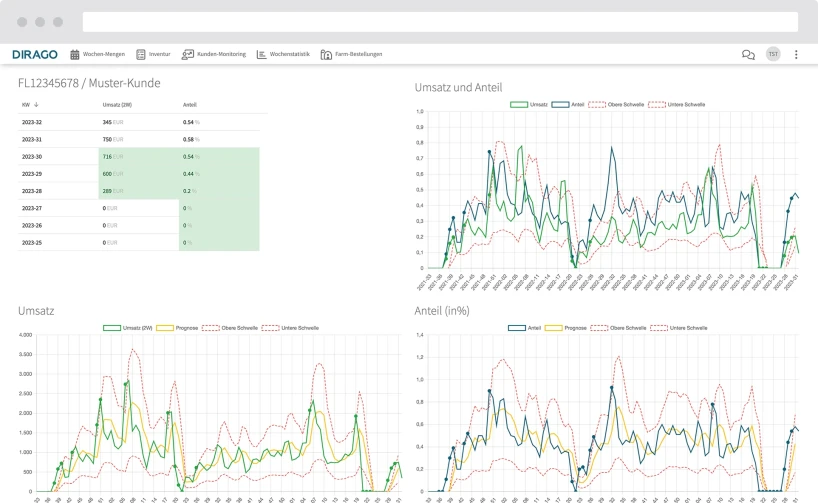Open the three-dot more options menu
Screen dimensions: 818x503
click(796, 54)
